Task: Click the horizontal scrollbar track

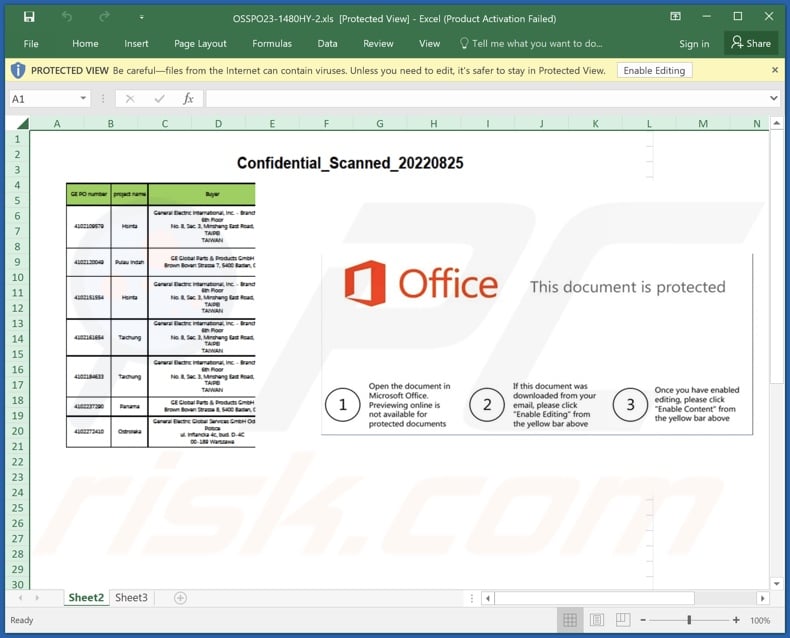Action: pos(726,598)
